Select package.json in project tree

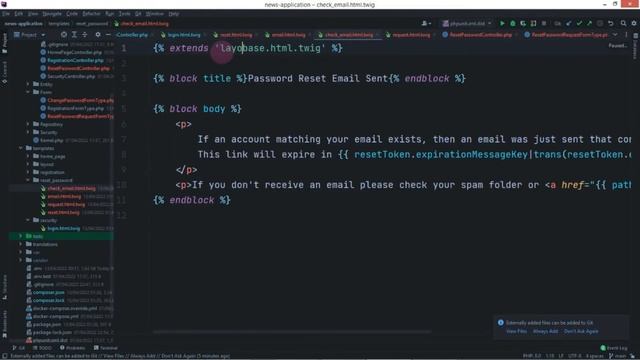pos(47,324)
